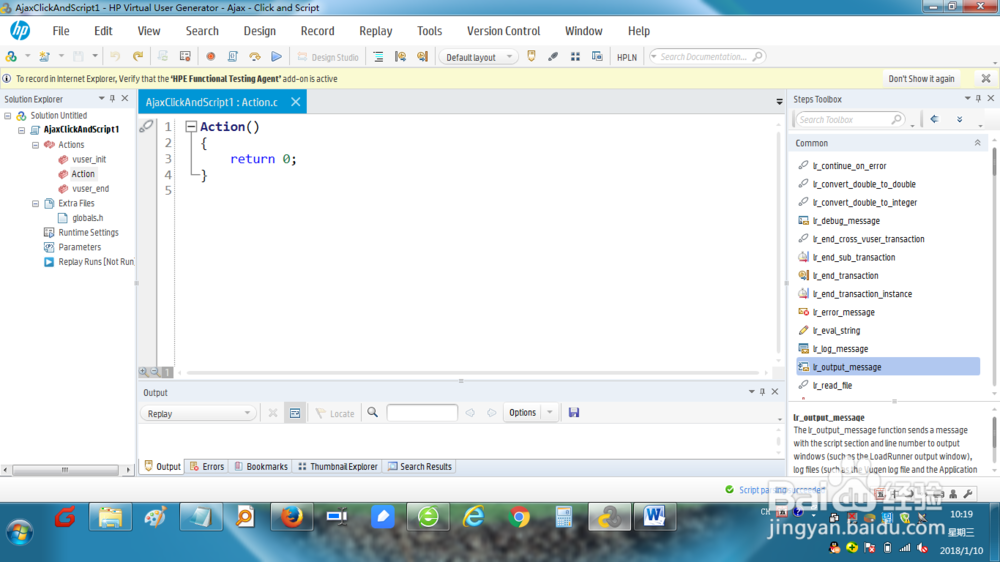The height and width of the screenshot is (562, 1000).
Task: Click the Undo arrow icon in toolbar
Action: (115, 57)
